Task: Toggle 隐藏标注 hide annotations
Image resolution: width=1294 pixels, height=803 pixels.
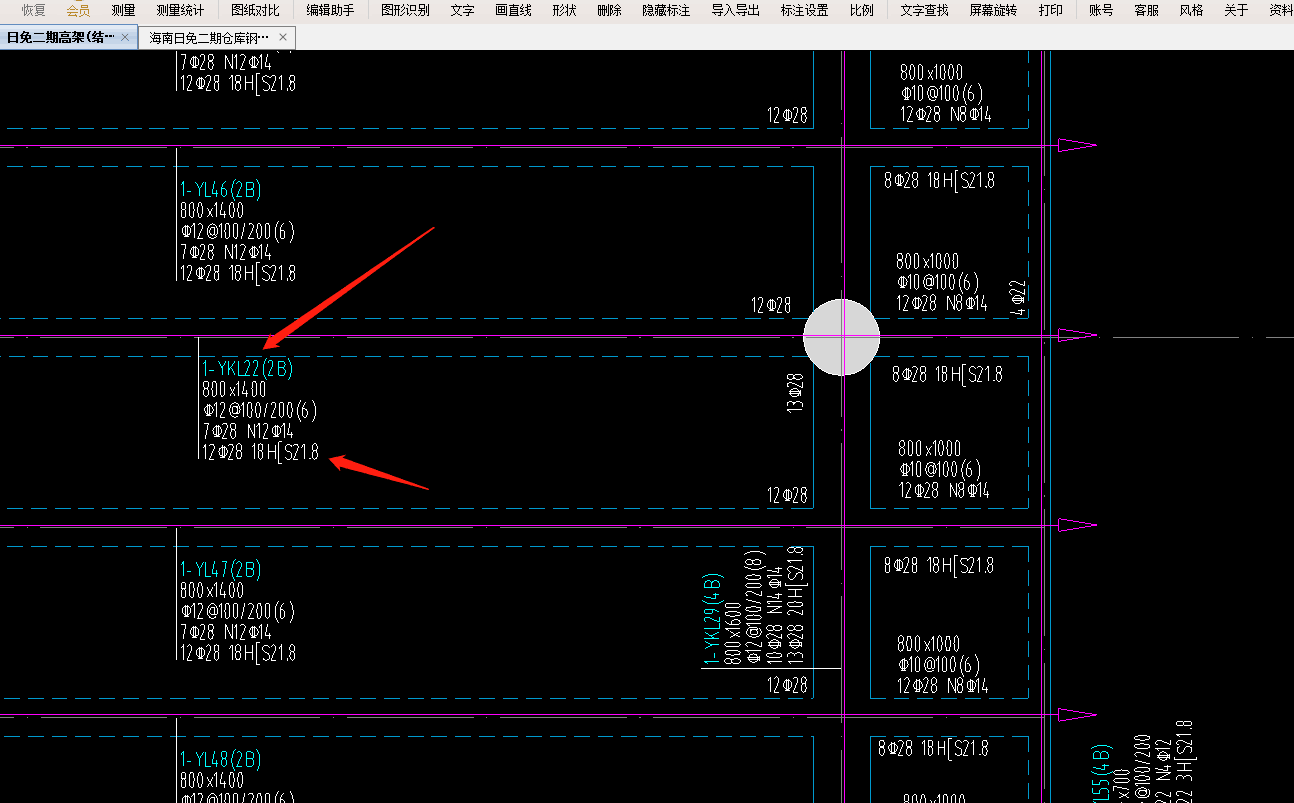Action: click(x=666, y=10)
